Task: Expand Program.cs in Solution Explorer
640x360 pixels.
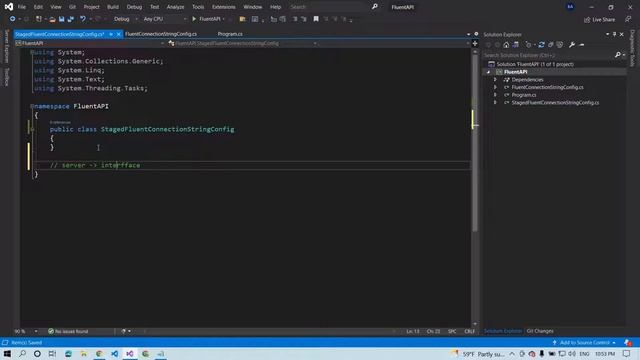Action: click(496, 95)
